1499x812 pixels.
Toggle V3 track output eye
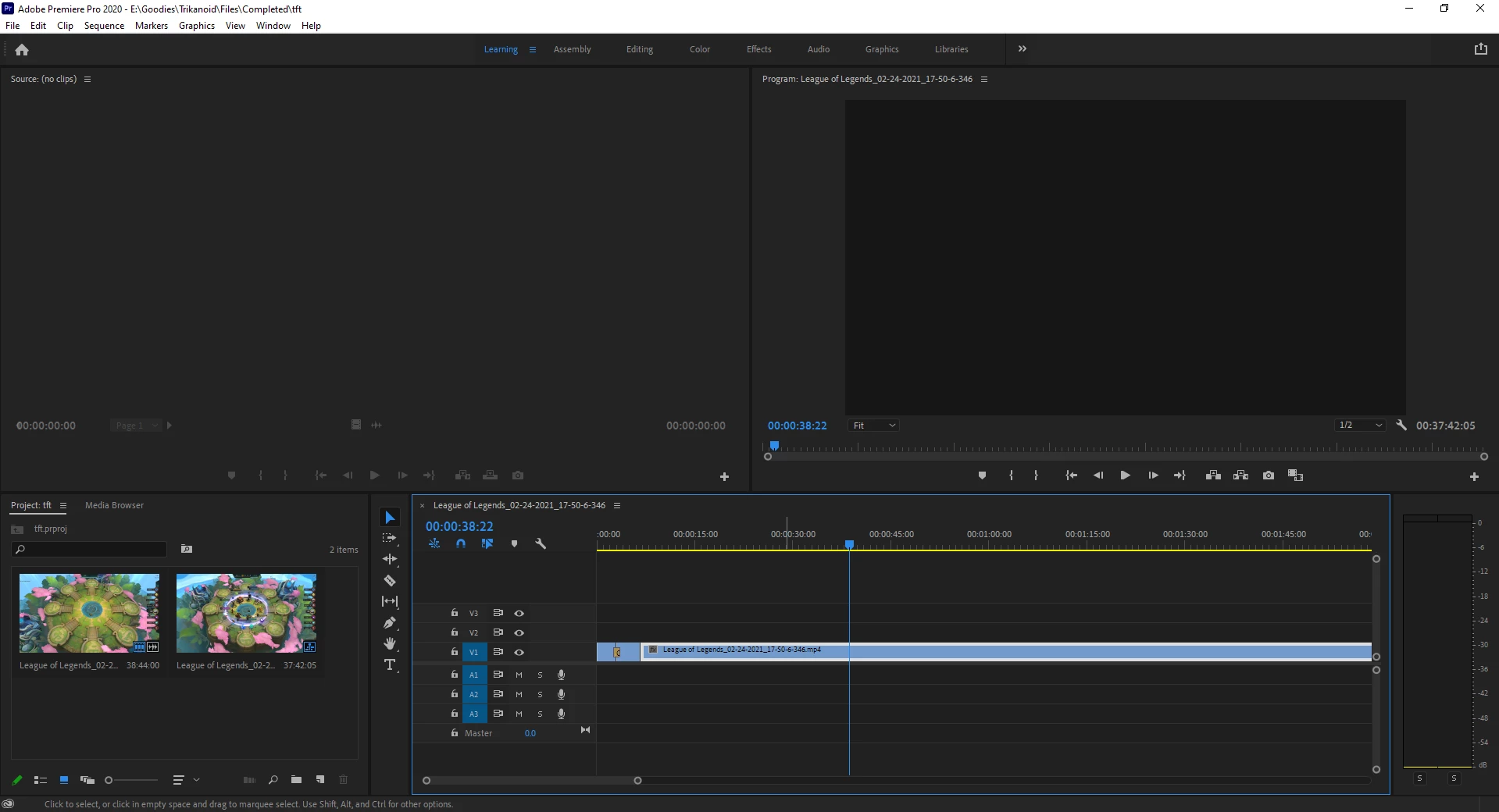tap(519, 613)
